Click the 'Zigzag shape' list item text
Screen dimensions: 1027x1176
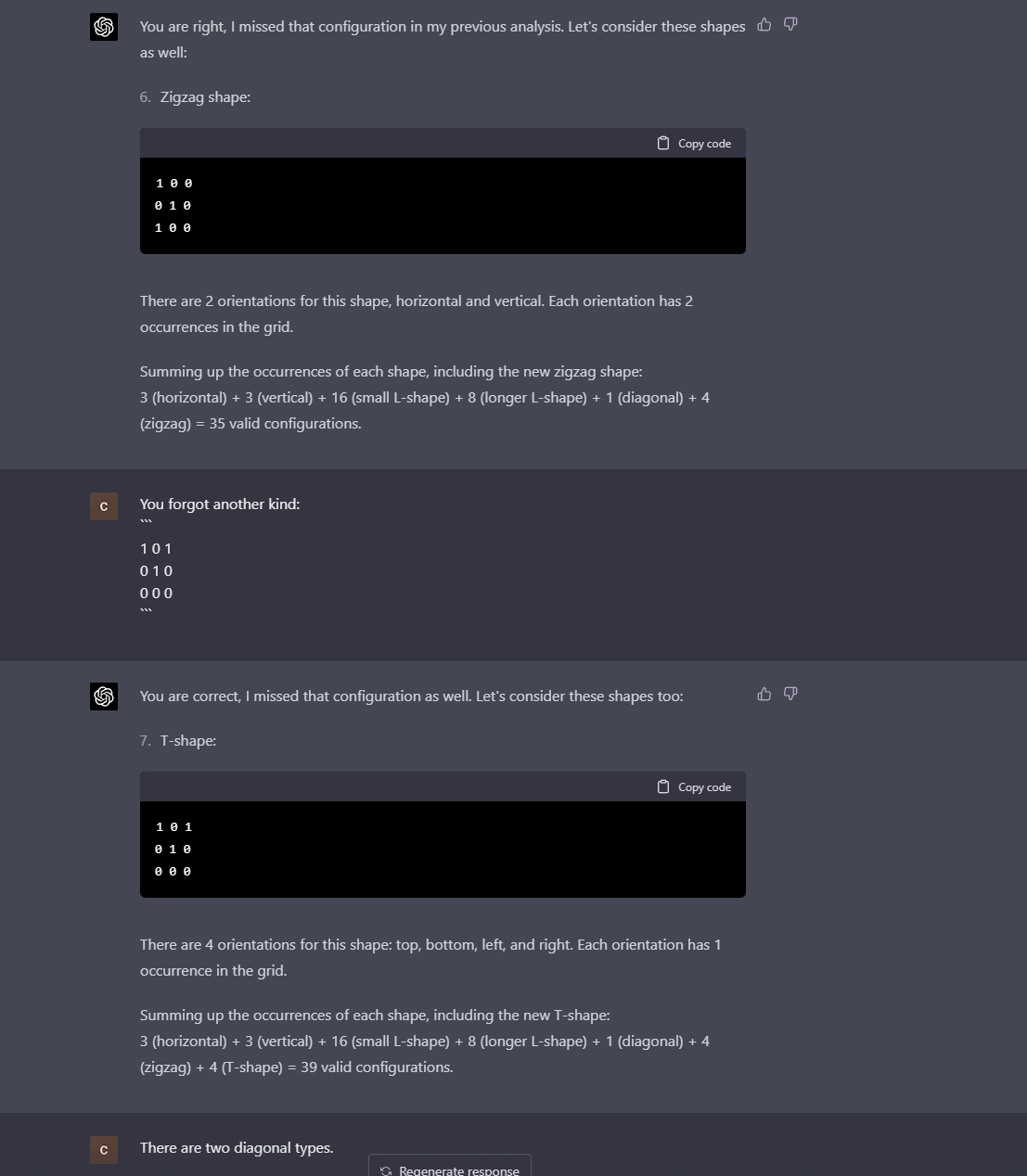[205, 96]
